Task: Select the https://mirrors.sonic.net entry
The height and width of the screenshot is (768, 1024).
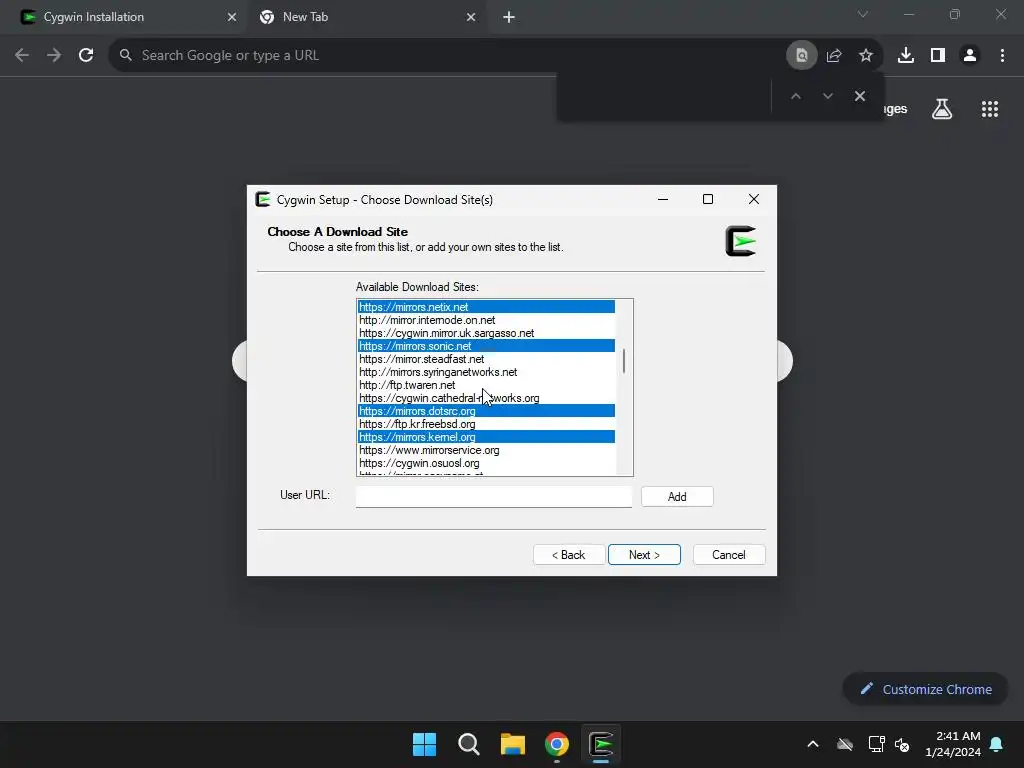Action: (486, 345)
